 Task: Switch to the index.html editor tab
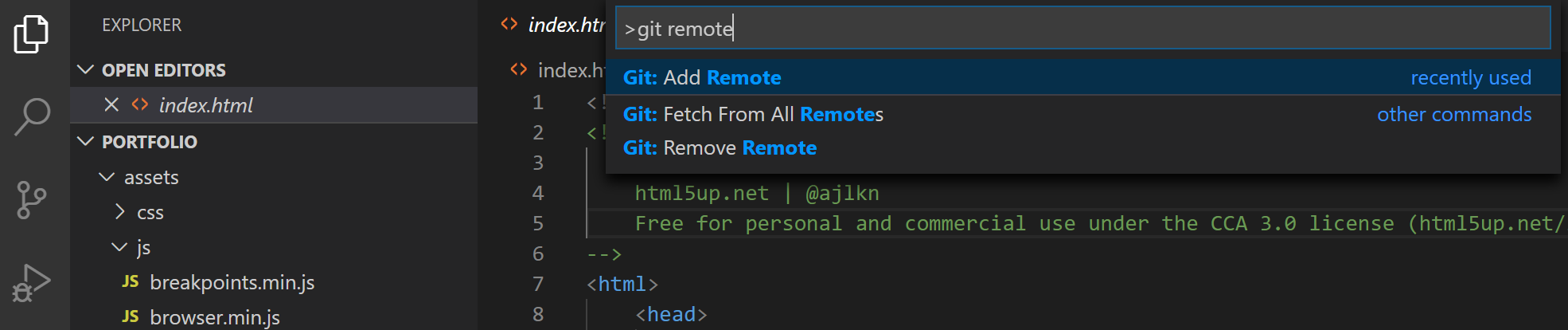coord(557,26)
